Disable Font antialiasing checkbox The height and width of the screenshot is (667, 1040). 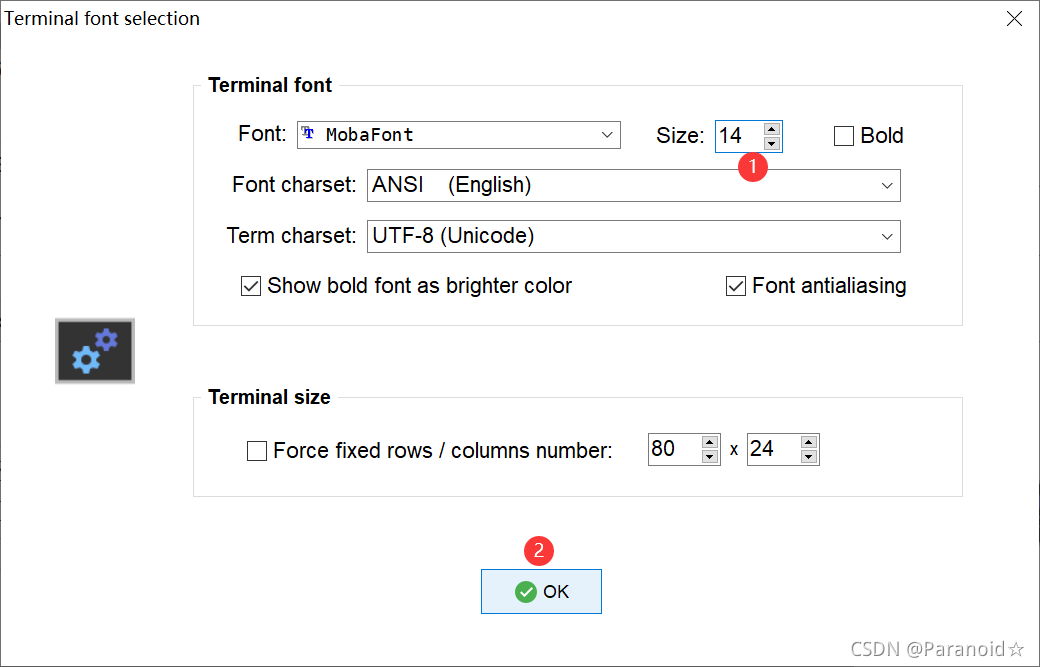[736, 286]
